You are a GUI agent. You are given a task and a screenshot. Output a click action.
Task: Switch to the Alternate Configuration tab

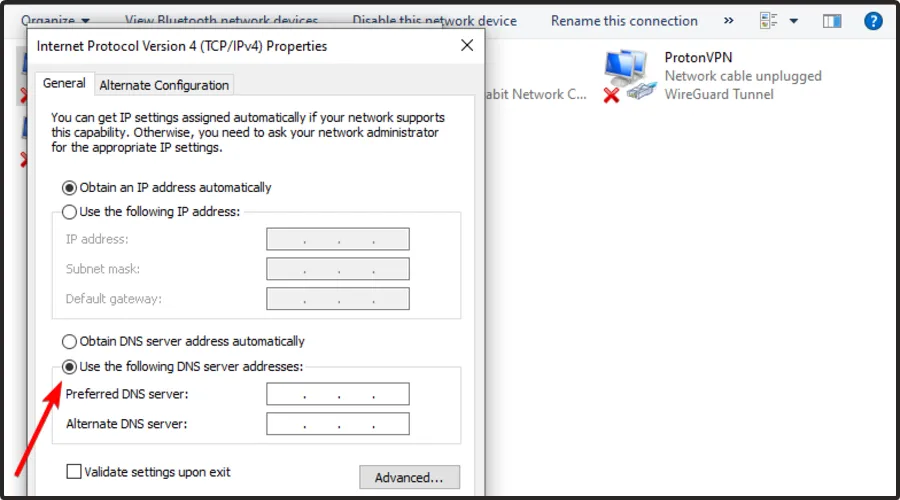(165, 85)
